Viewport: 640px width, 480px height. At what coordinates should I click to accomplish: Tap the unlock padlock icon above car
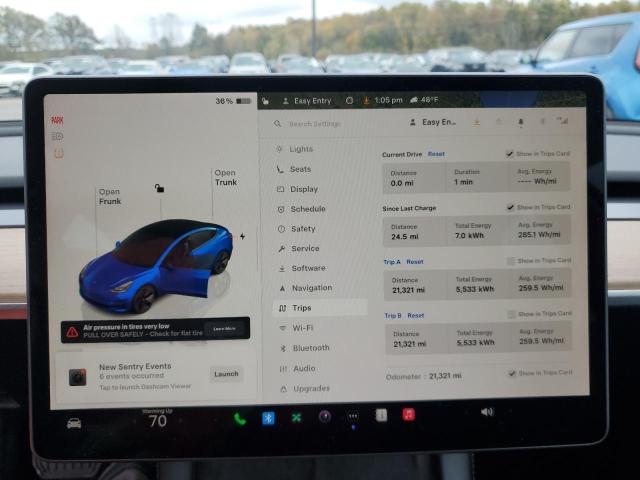click(159, 187)
